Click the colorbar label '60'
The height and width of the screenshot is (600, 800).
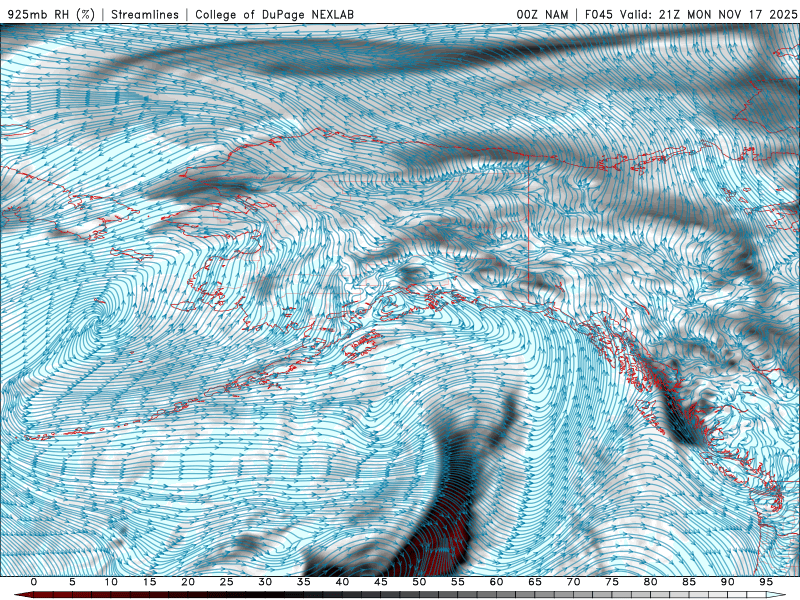coord(496,582)
